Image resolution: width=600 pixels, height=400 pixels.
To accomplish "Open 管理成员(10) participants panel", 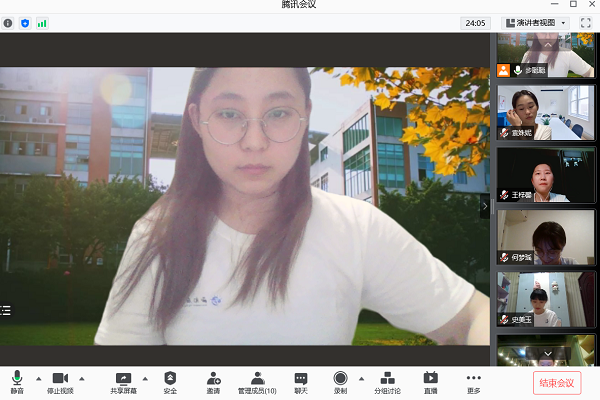I will coord(257,378).
